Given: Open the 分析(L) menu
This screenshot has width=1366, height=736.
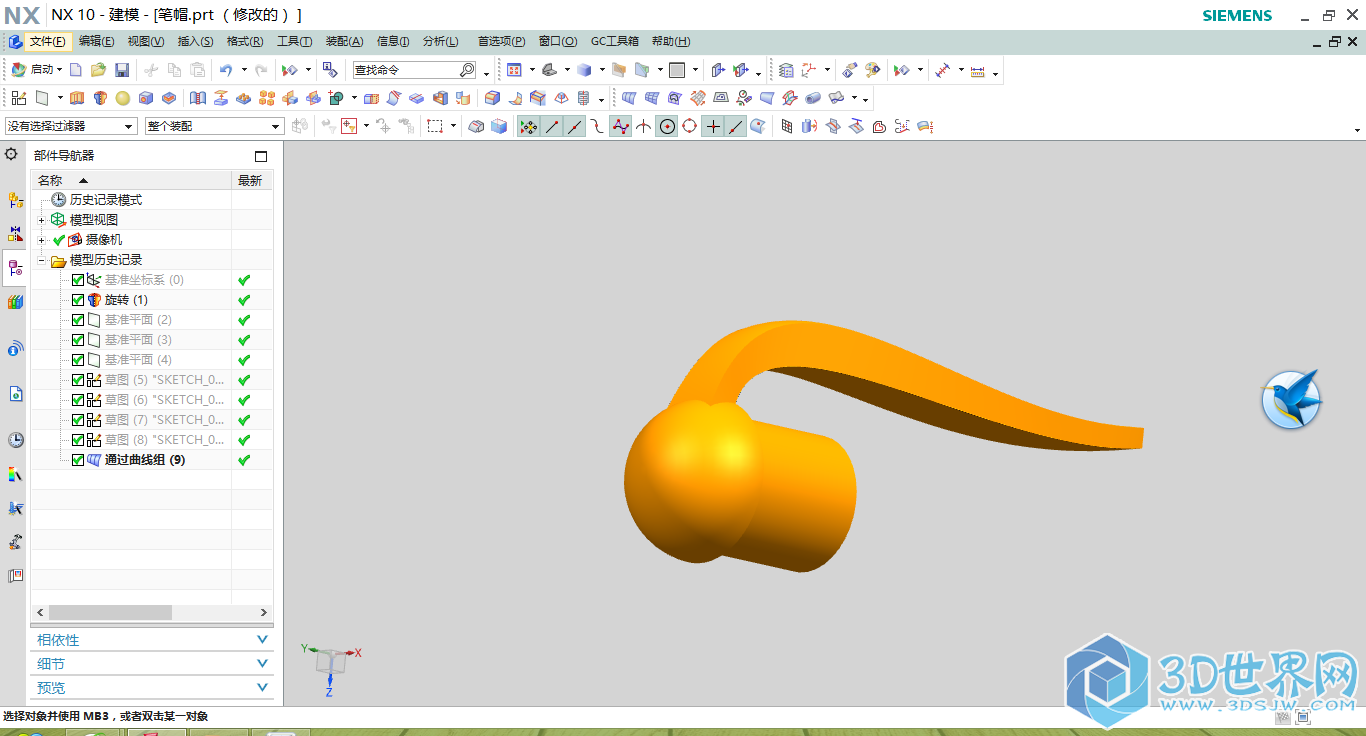Looking at the screenshot, I should tap(441, 41).
